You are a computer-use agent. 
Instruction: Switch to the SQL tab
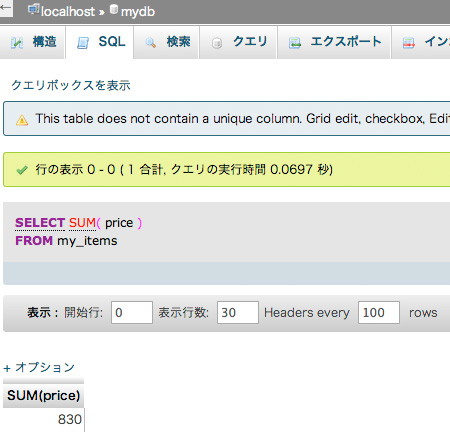[100, 42]
